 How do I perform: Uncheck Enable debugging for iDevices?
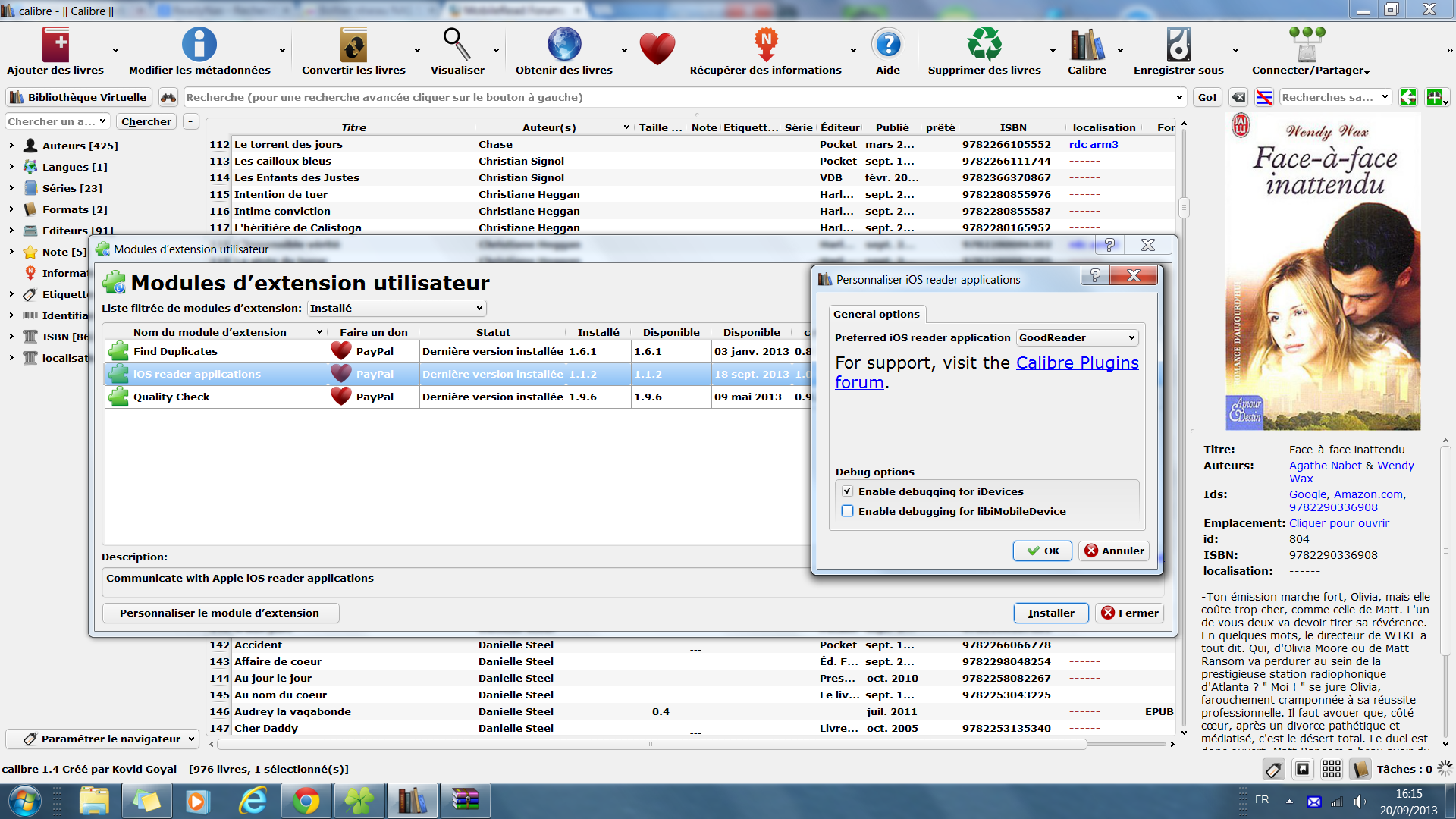847,491
